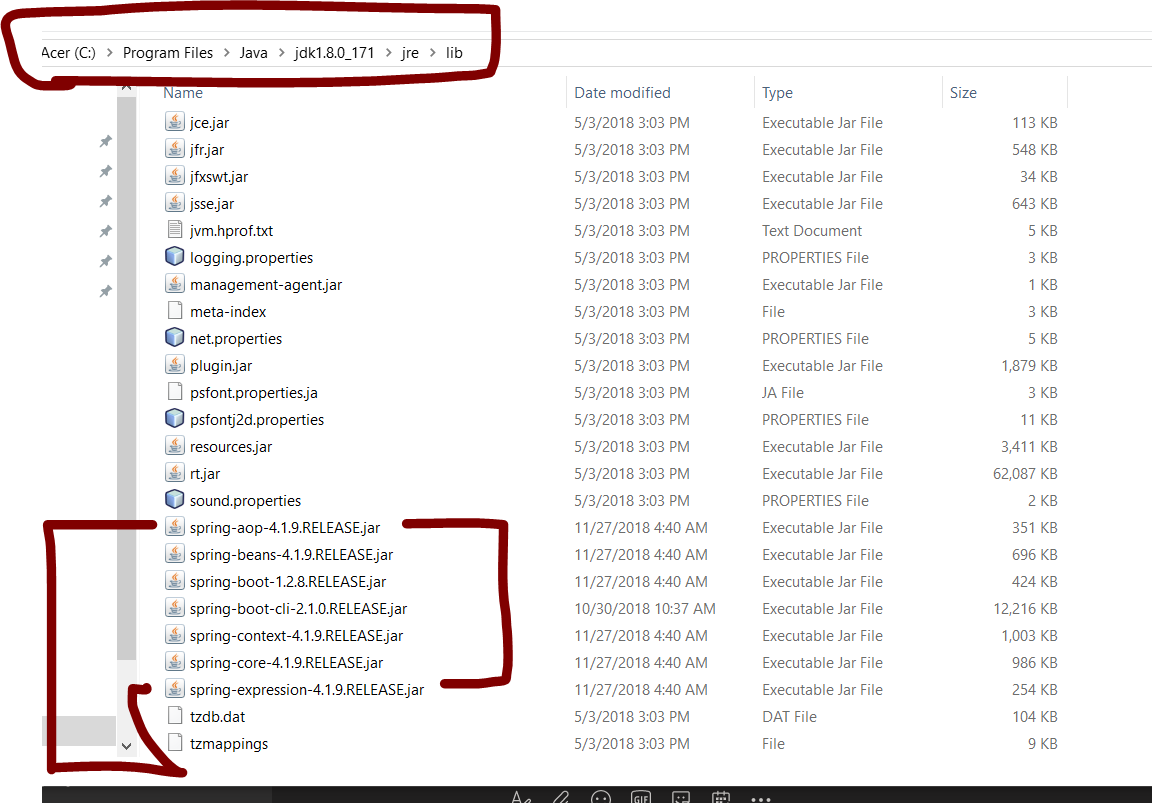Click the jce.jar file icon
Viewport: 1152px width, 803px height.
174,122
